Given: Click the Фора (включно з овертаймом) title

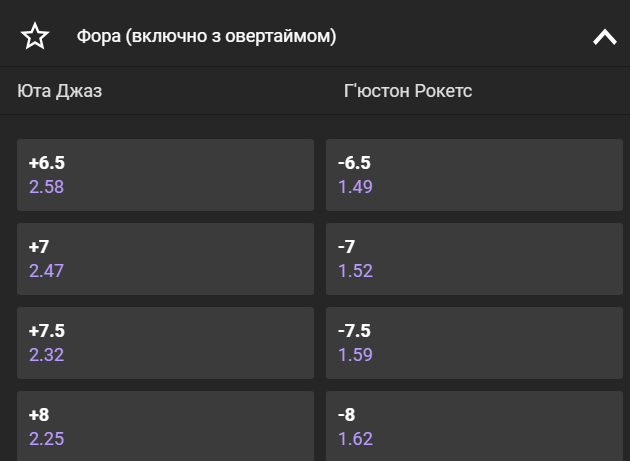Looking at the screenshot, I should pyautogui.click(x=207, y=36).
